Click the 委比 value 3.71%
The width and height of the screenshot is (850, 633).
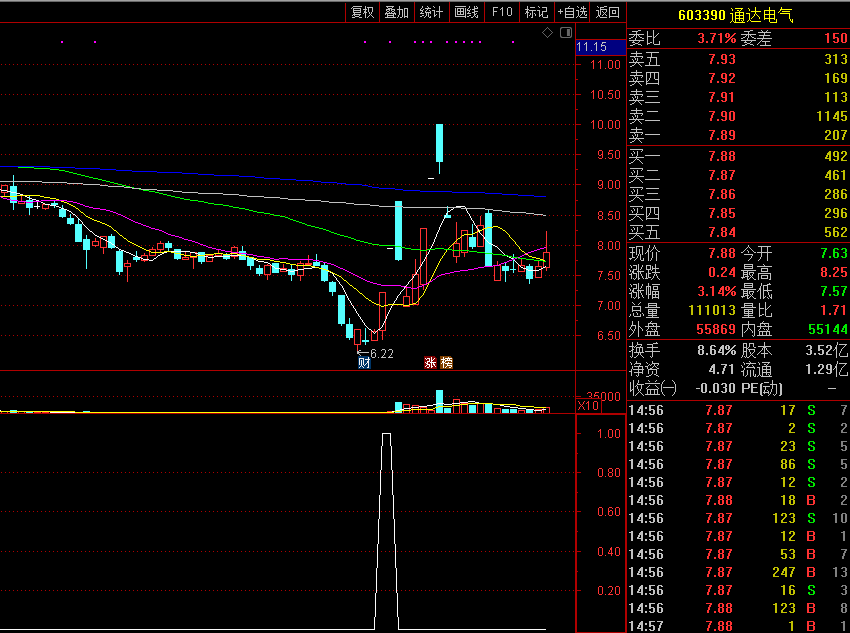[x=717, y=38]
